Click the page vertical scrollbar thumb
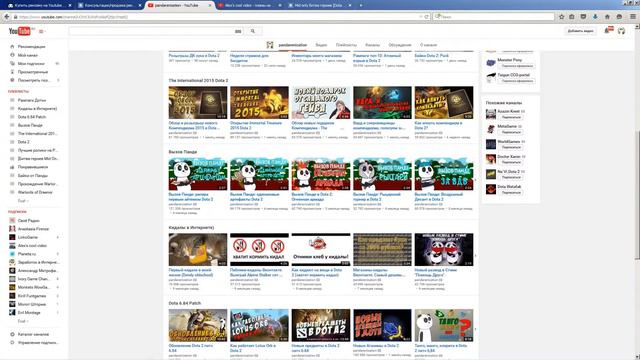 [x=637, y=195]
